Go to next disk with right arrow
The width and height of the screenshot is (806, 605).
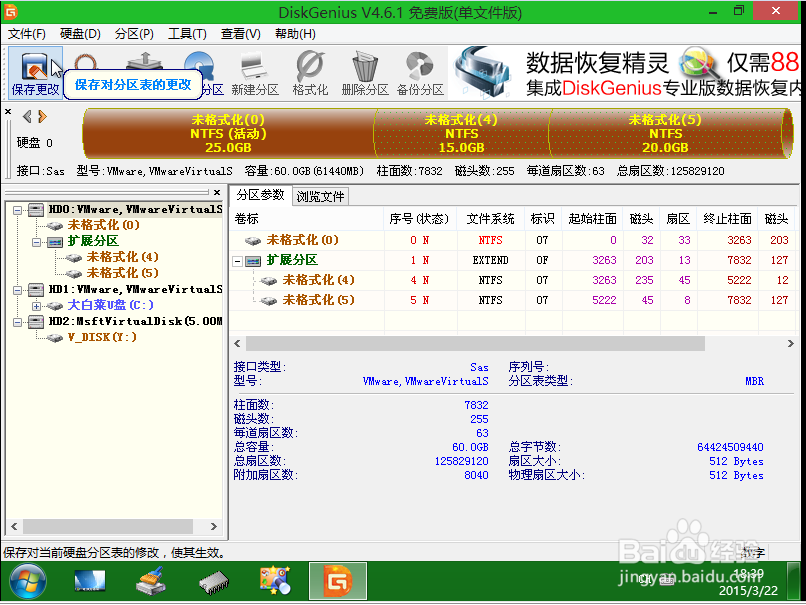tap(43, 117)
